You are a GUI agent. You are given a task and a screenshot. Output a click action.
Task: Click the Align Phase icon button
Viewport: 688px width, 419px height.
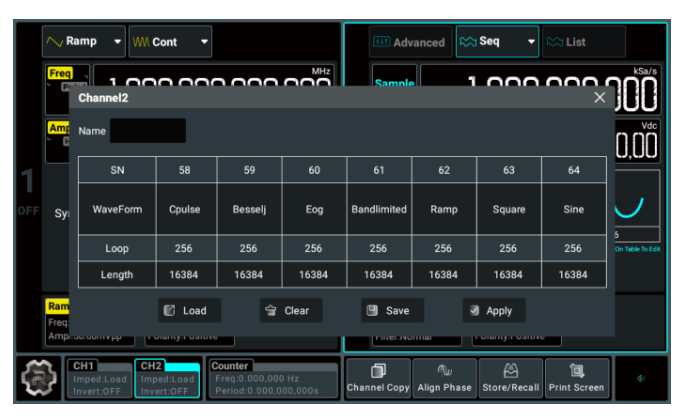[x=444, y=378]
